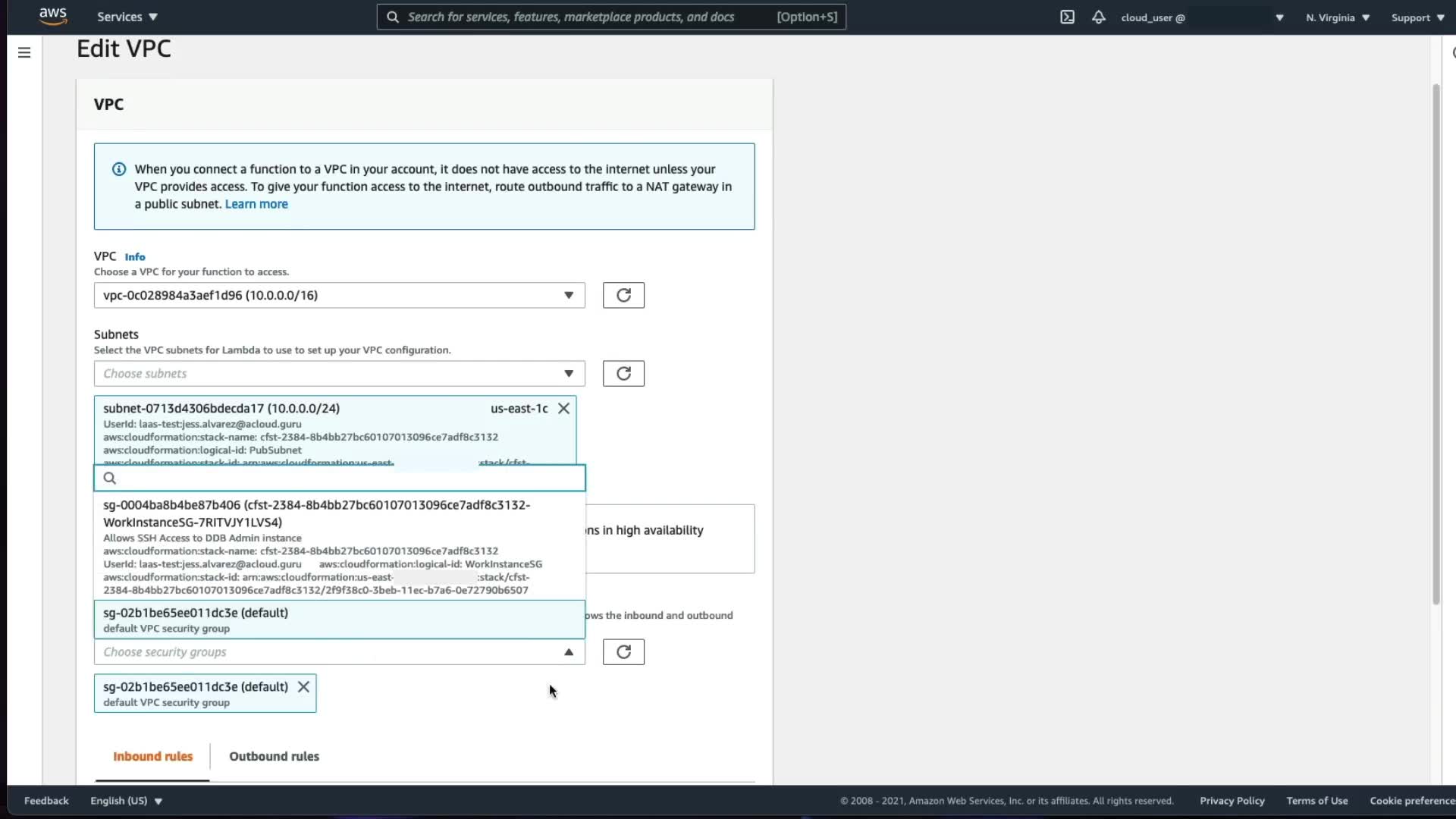
Task: Open the CloudShell terminal icon
Action: [1067, 17]
